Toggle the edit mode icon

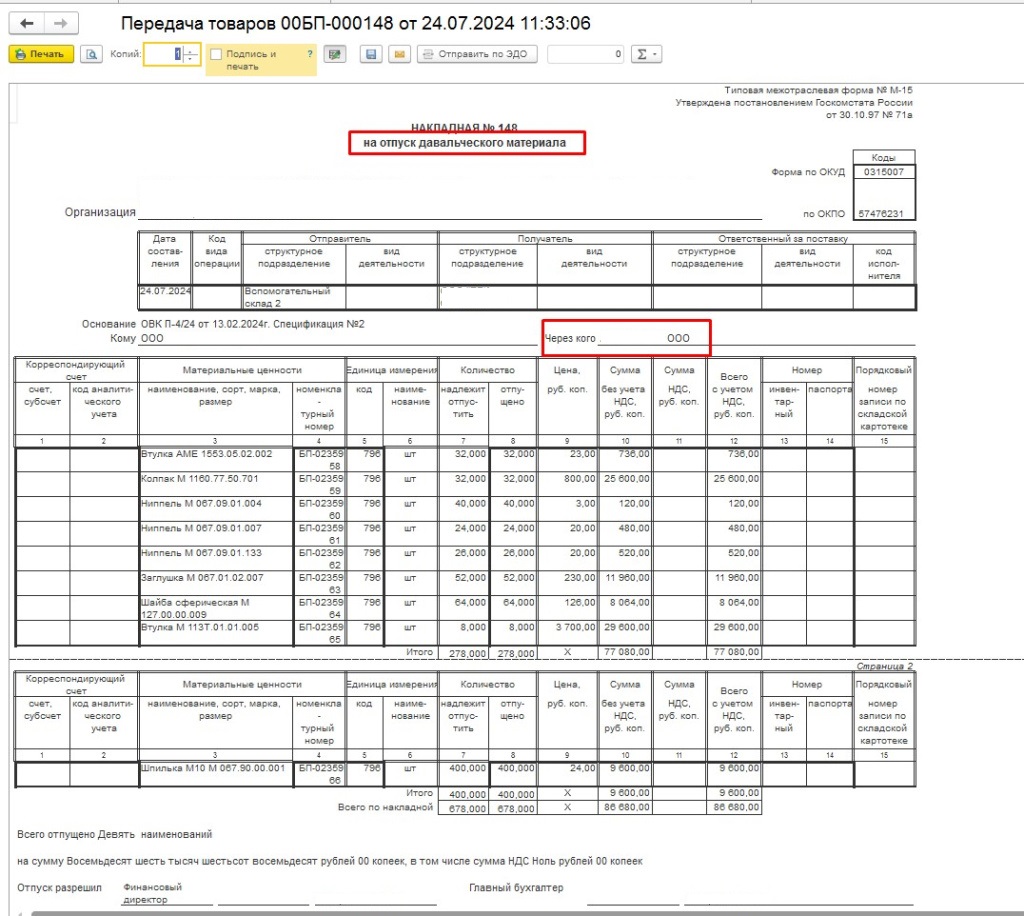336,54
